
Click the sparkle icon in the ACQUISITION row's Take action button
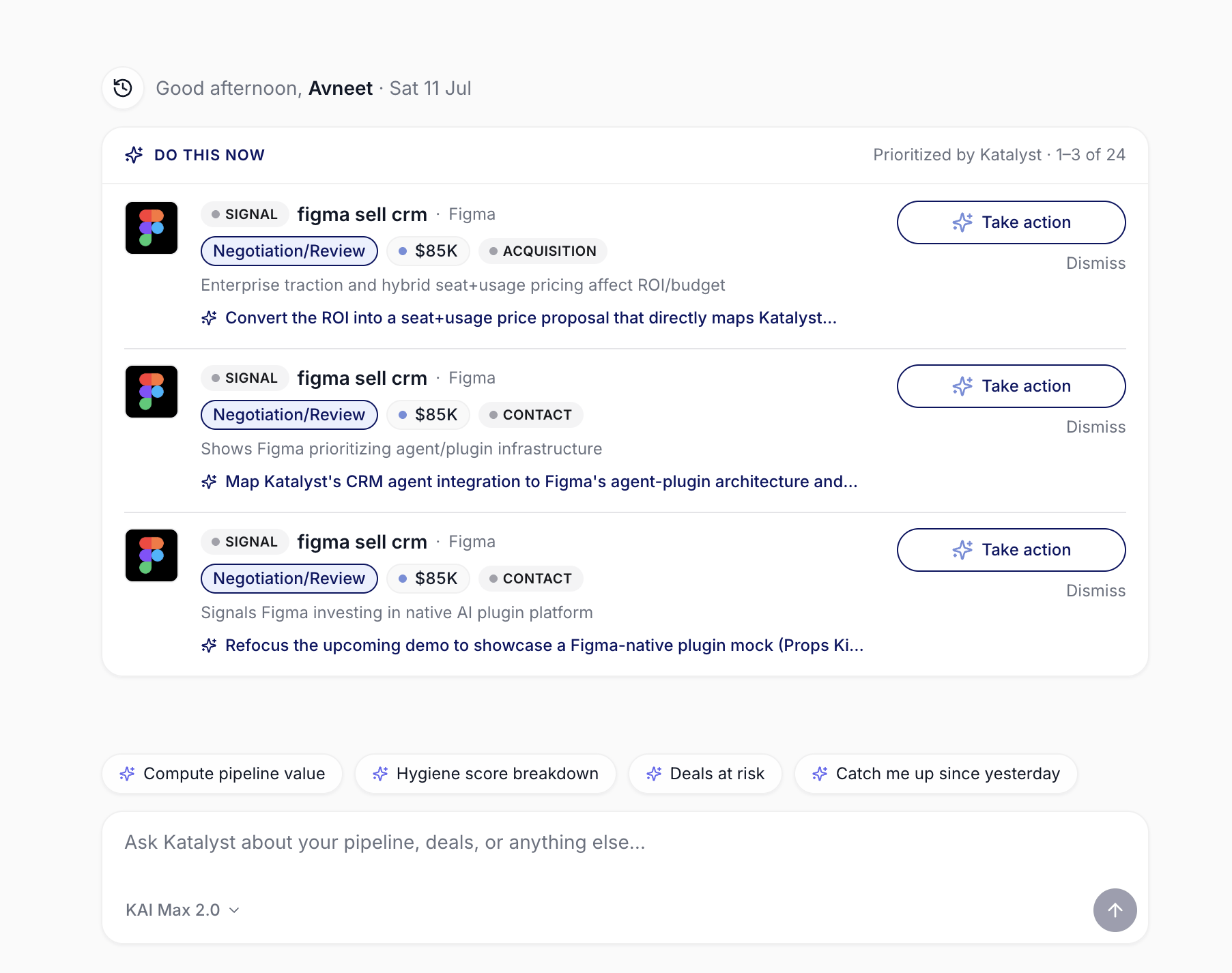point(962,222)
